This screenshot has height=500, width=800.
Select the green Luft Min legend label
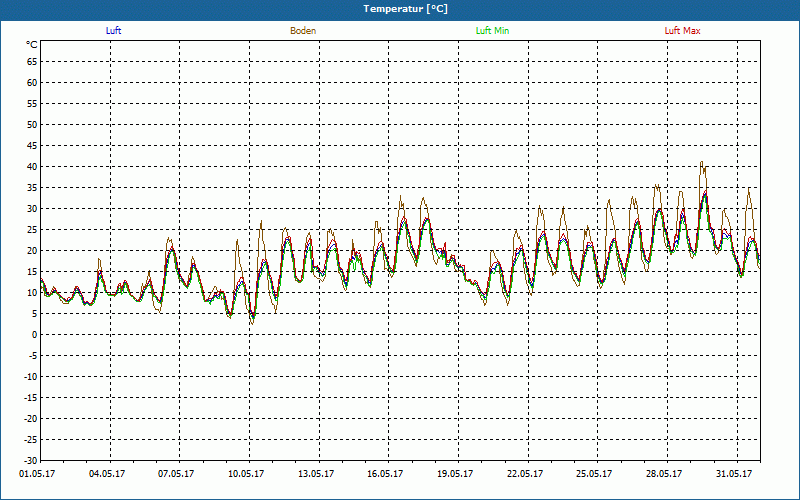pyautogui.click(x=492, y=31)
